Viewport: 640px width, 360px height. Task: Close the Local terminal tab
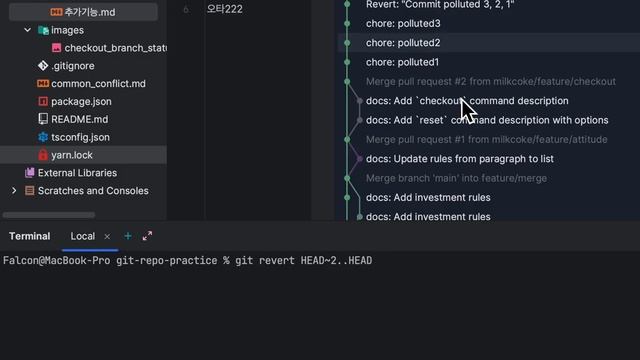coord(107,236)
